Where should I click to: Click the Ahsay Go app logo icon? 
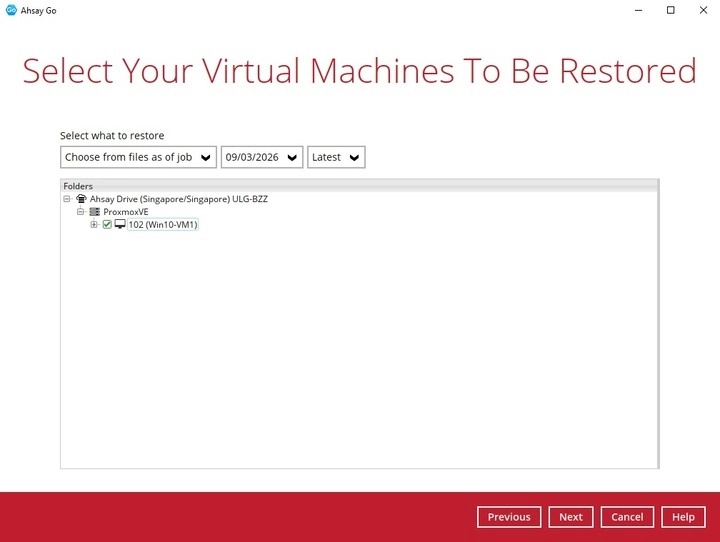pos(11,10)
